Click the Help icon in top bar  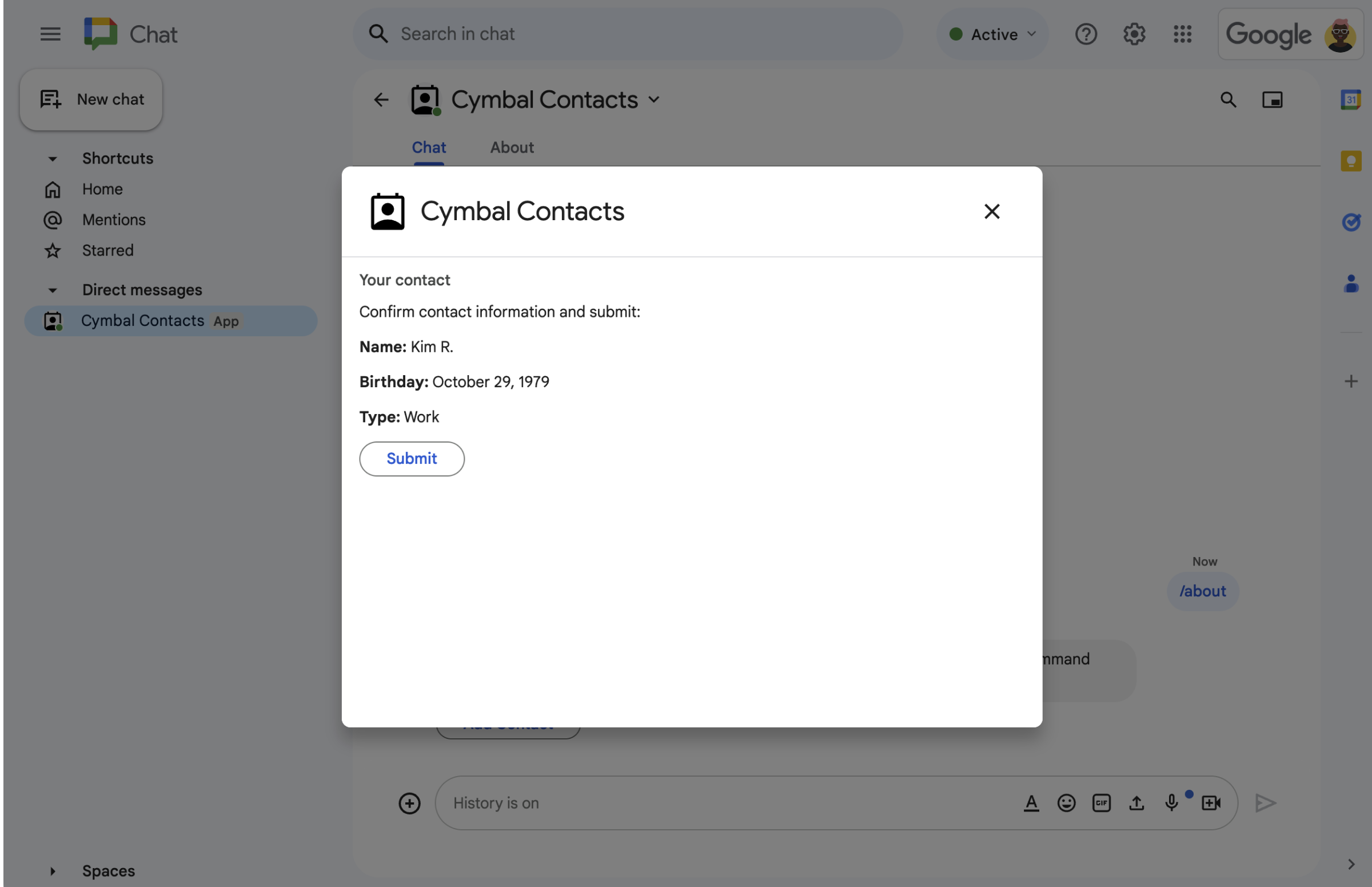(x=1086, y=34)
